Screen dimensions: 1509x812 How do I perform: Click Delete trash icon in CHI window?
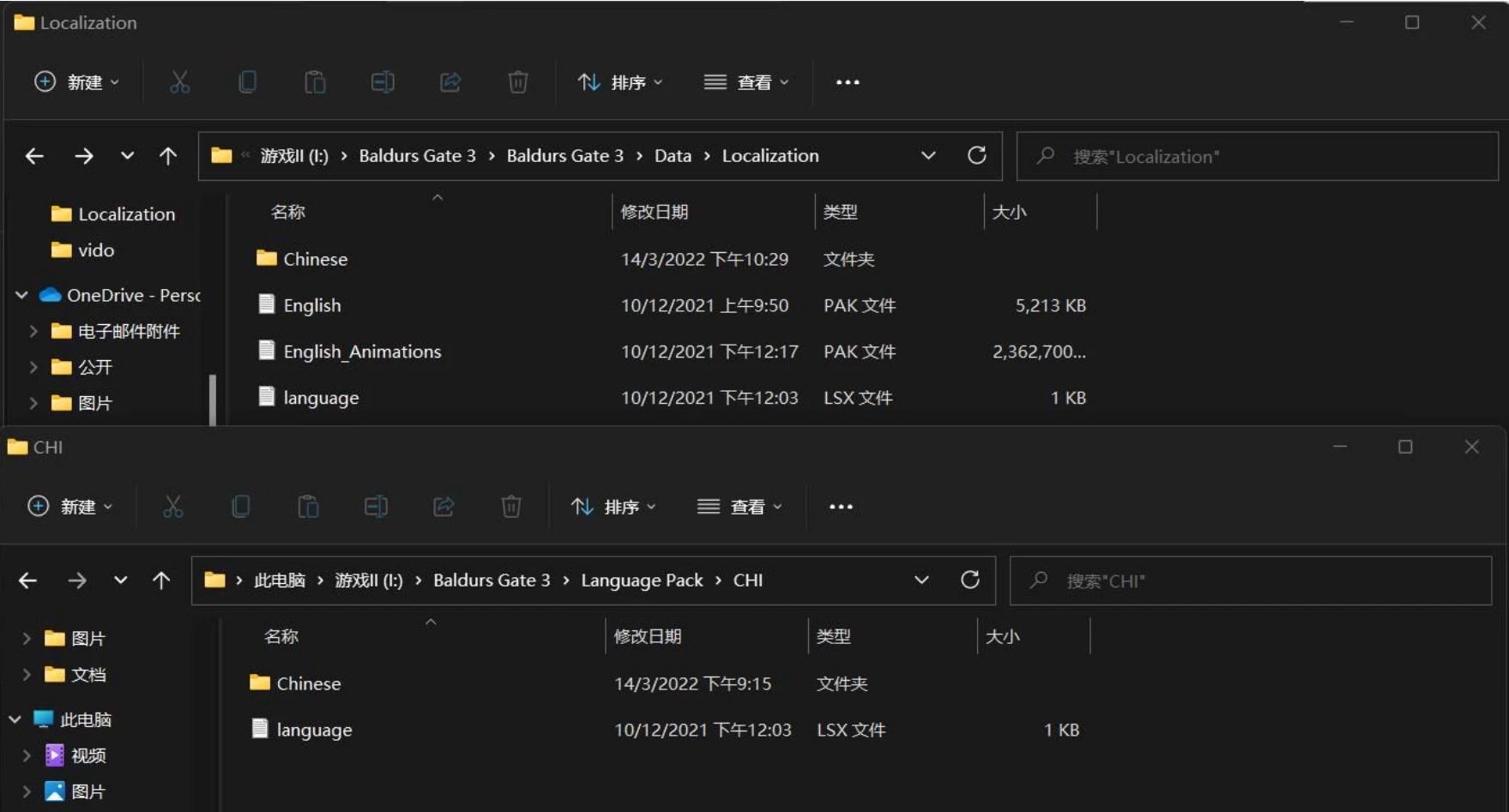(511, 507)
